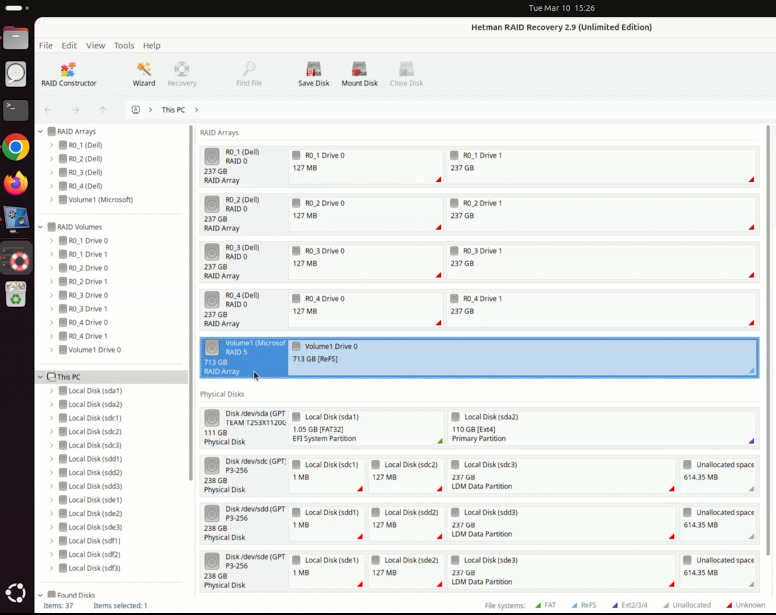Launch the Wizard tool
Viewport: 776px width, 615px height.
(144, 74)
